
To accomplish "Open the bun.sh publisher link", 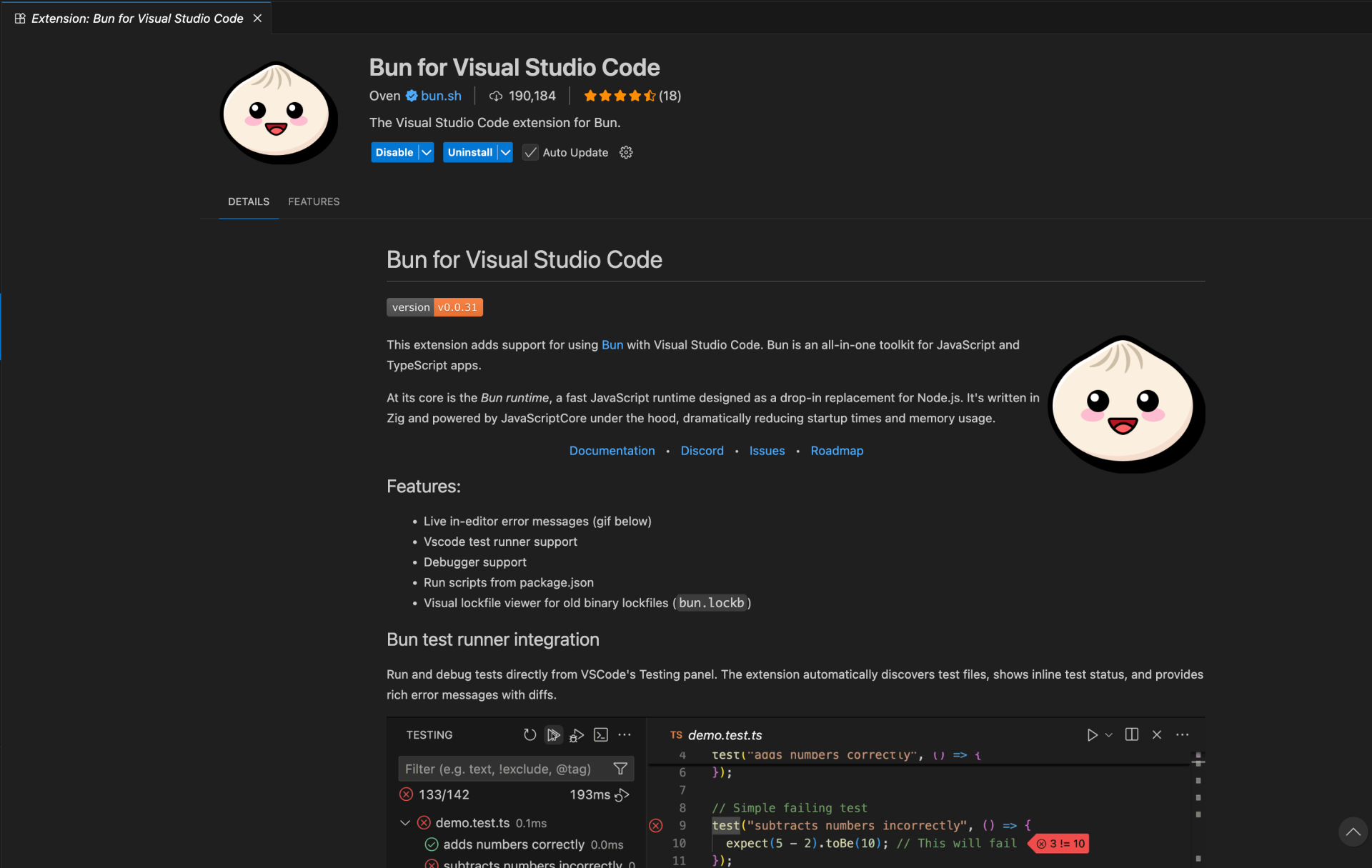I will point(441,96).
